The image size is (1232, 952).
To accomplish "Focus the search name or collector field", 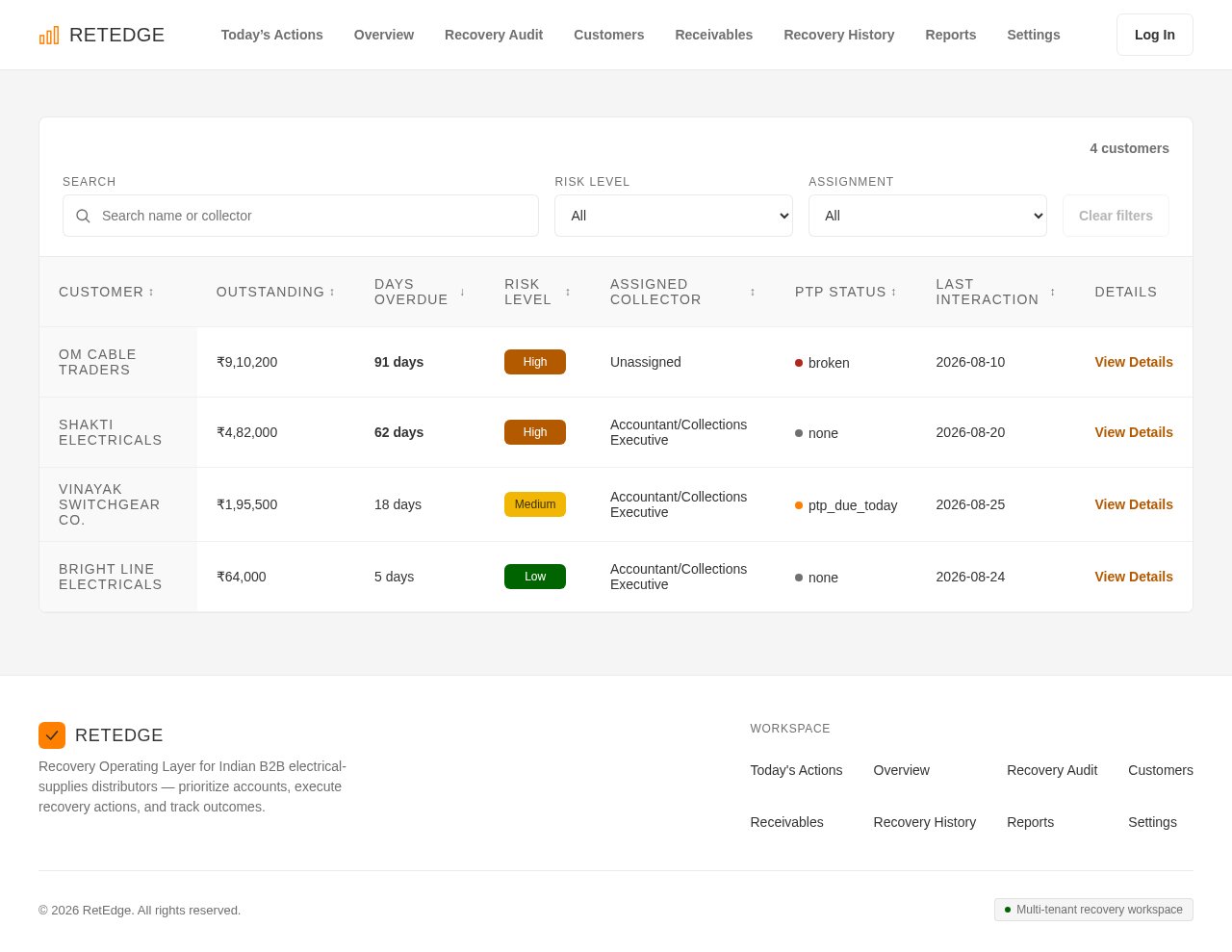I will click(x=300, y=216).
